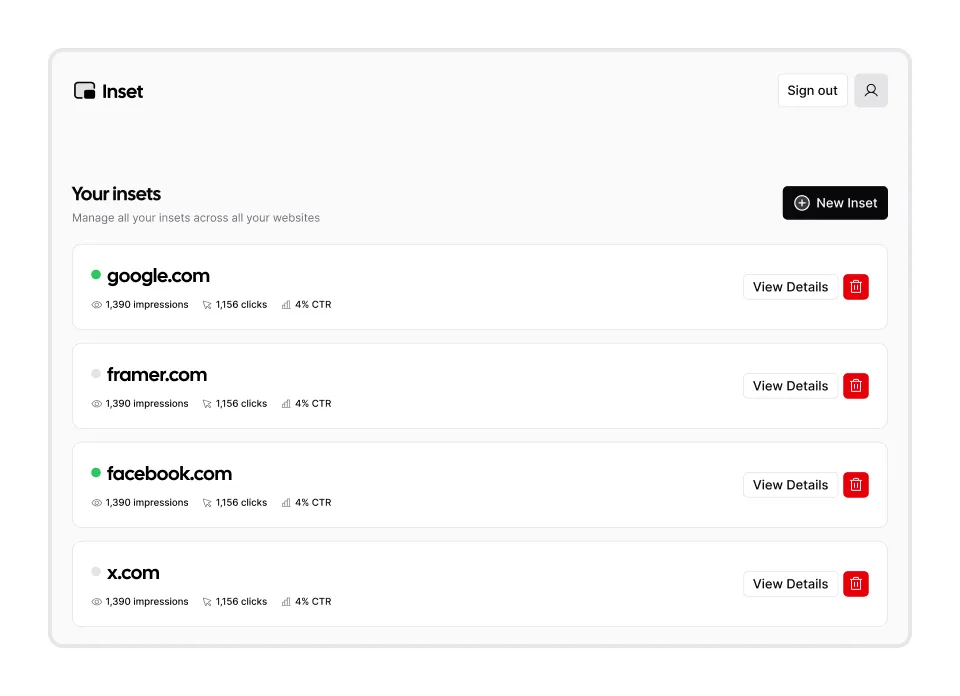Delete framer.com using its trash icon

point(855,385)
